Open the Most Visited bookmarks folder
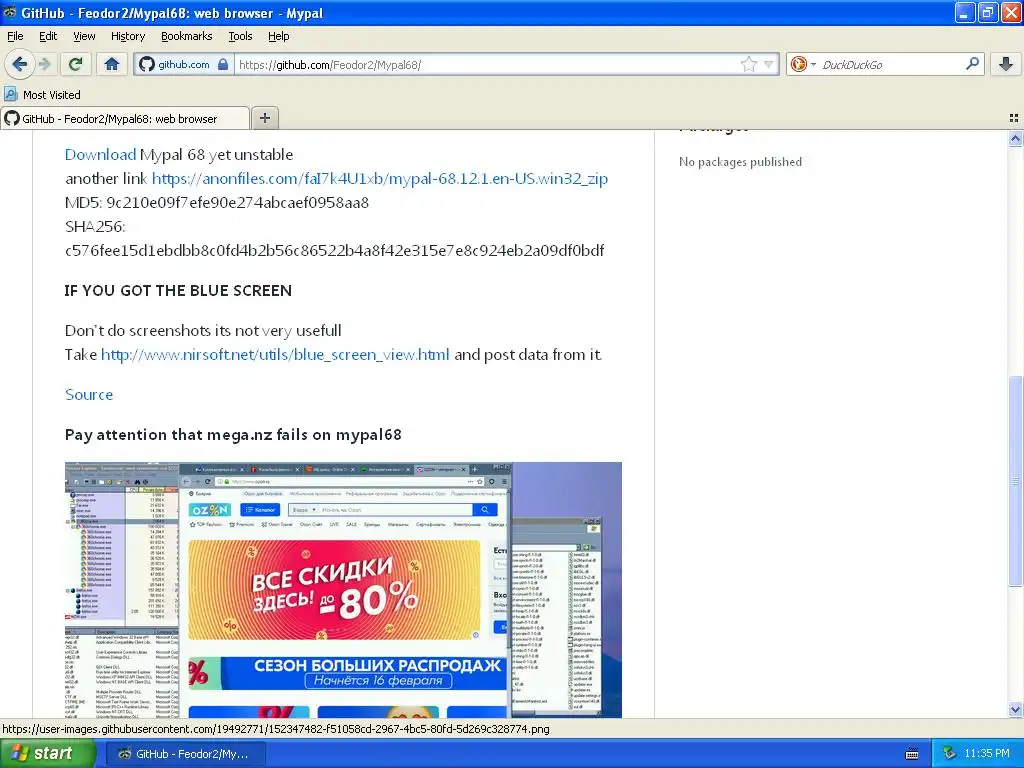The width and height of the screenshot is (1024, 768). point(42,95)
